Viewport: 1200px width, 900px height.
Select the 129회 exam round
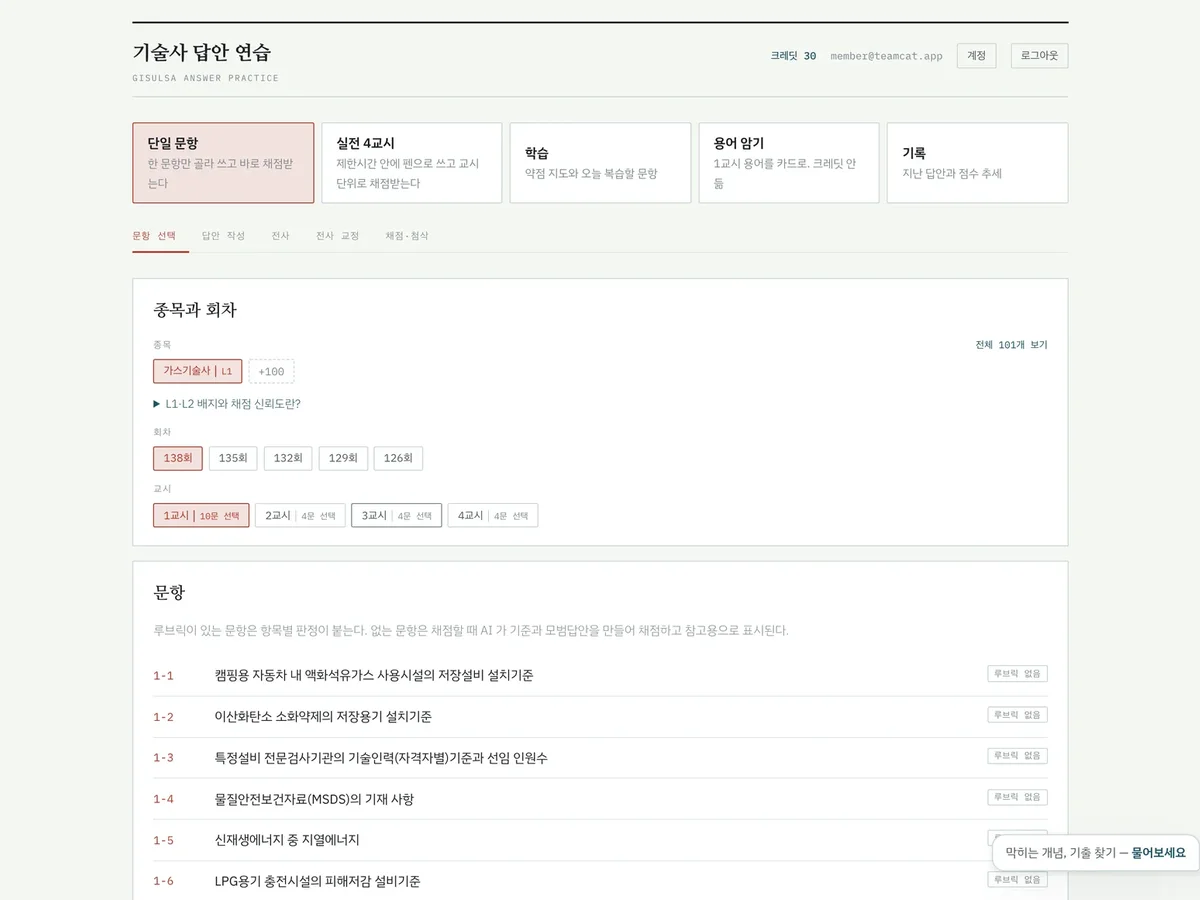click(343, 458)
